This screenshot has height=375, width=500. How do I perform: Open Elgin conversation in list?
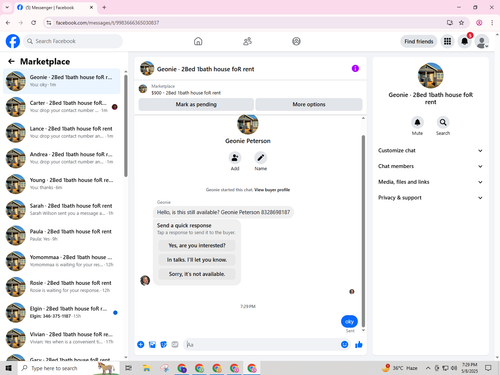coord(62,312)
